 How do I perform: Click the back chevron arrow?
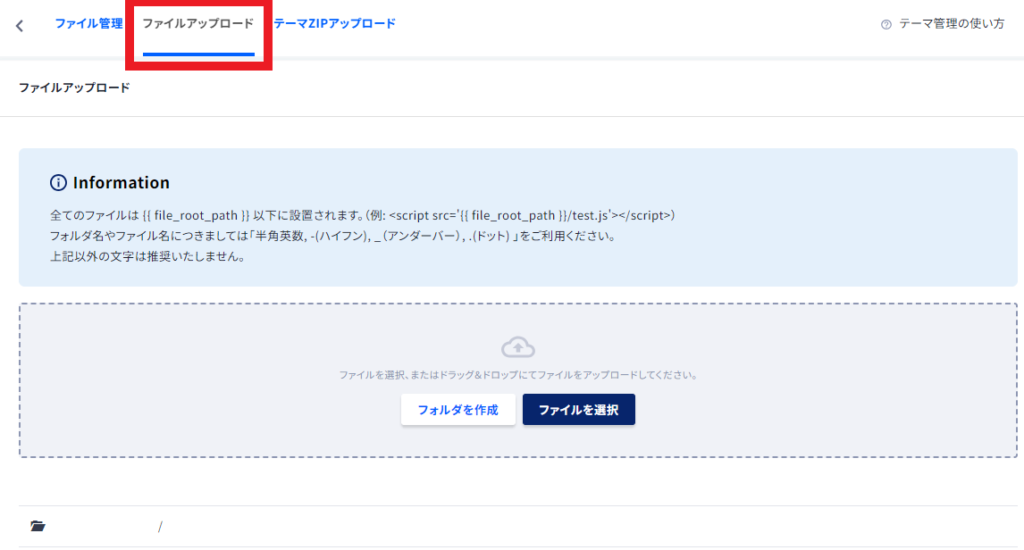[19, 26]
